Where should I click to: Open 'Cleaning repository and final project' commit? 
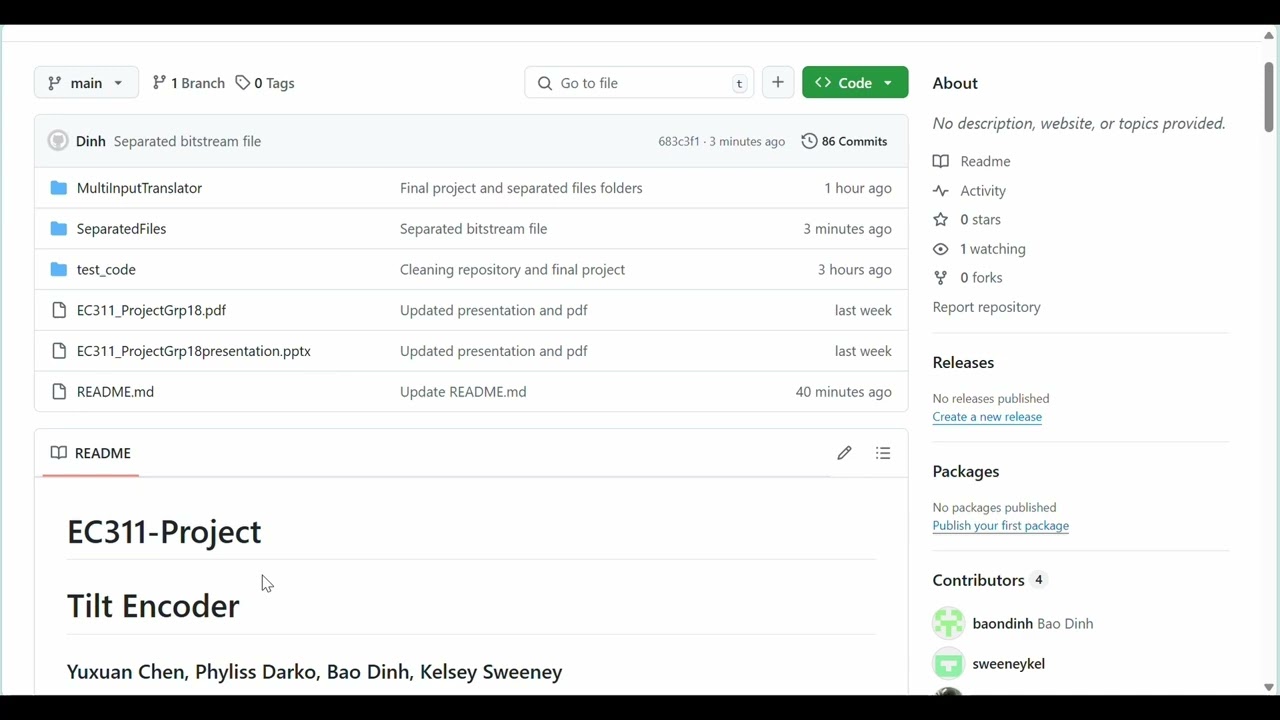coord(512,270)
